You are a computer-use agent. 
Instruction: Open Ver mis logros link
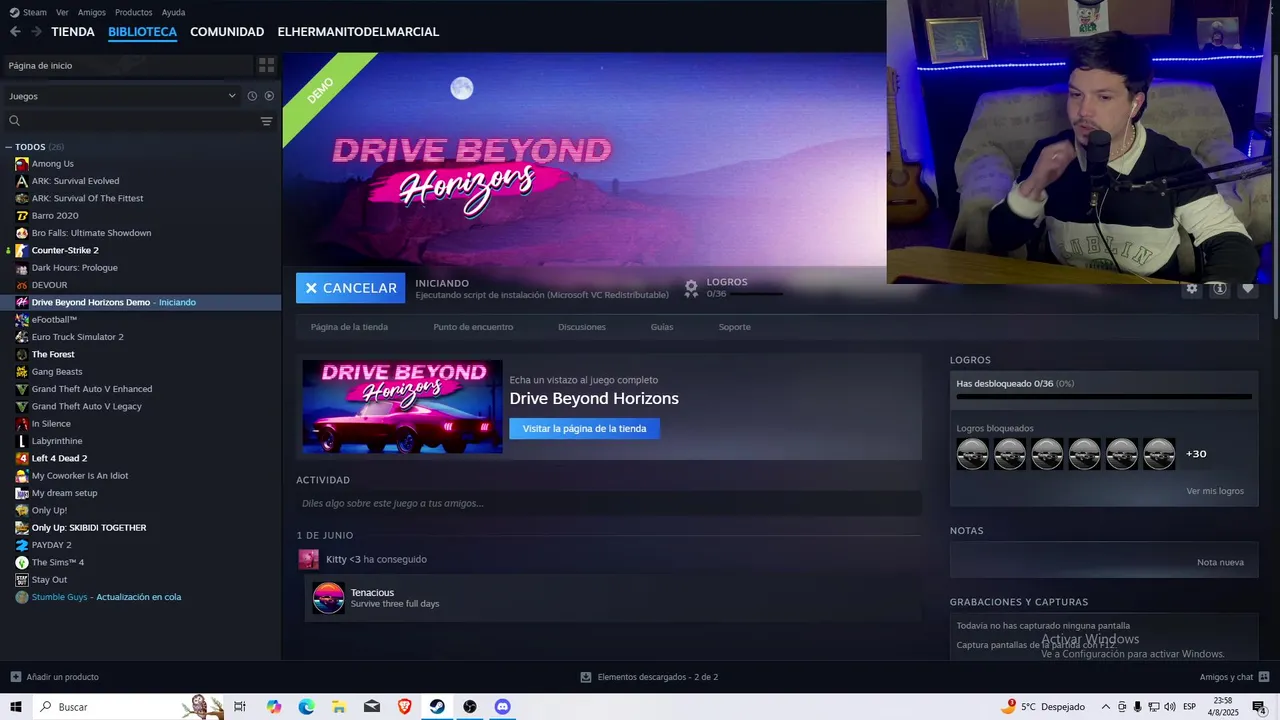point(1215,491)
